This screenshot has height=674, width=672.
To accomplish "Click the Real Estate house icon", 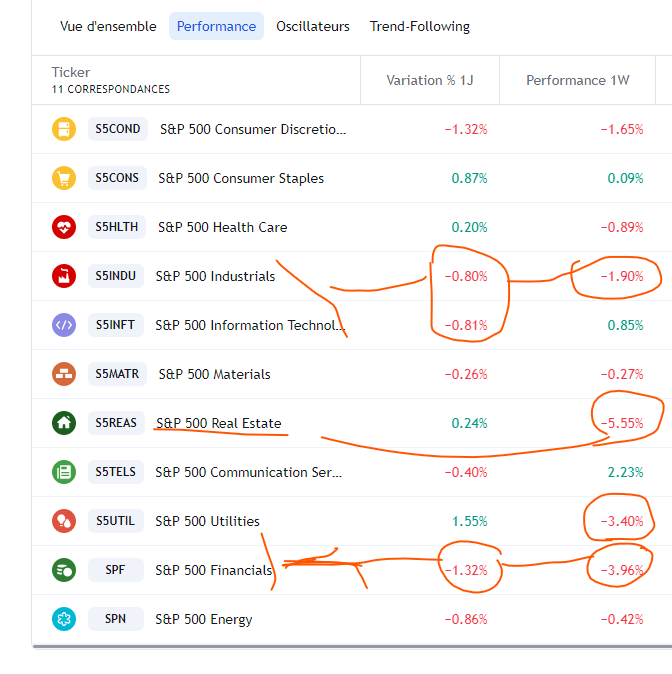I will coord(64,423).
